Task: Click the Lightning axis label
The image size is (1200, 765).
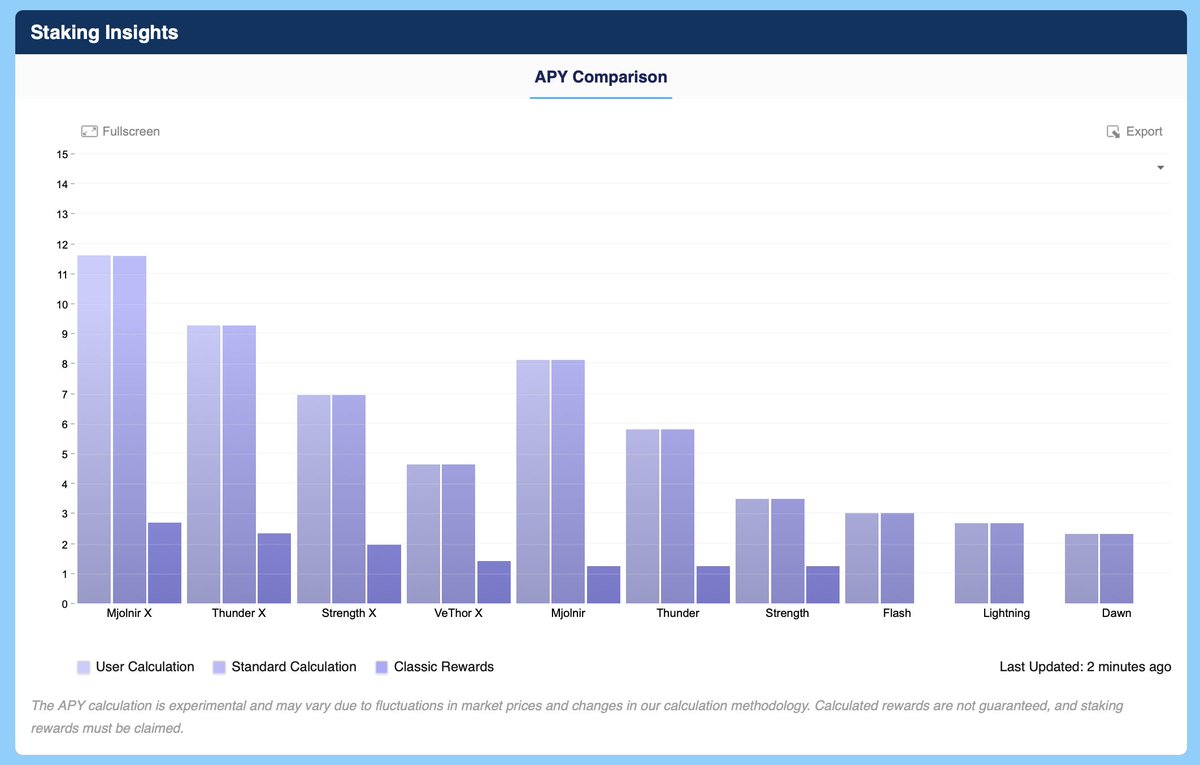Action: (1006, 613)
